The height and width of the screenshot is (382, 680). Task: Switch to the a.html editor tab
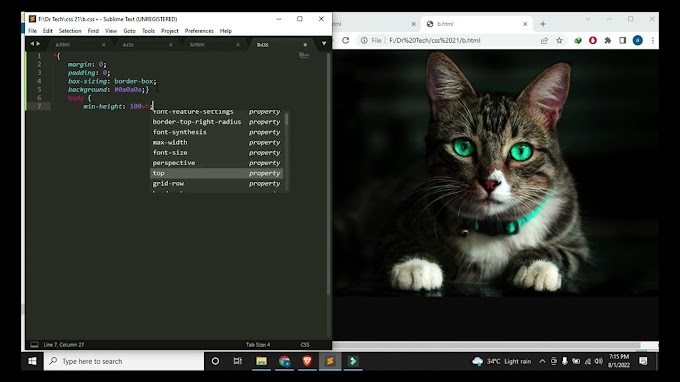coord(63,44)
